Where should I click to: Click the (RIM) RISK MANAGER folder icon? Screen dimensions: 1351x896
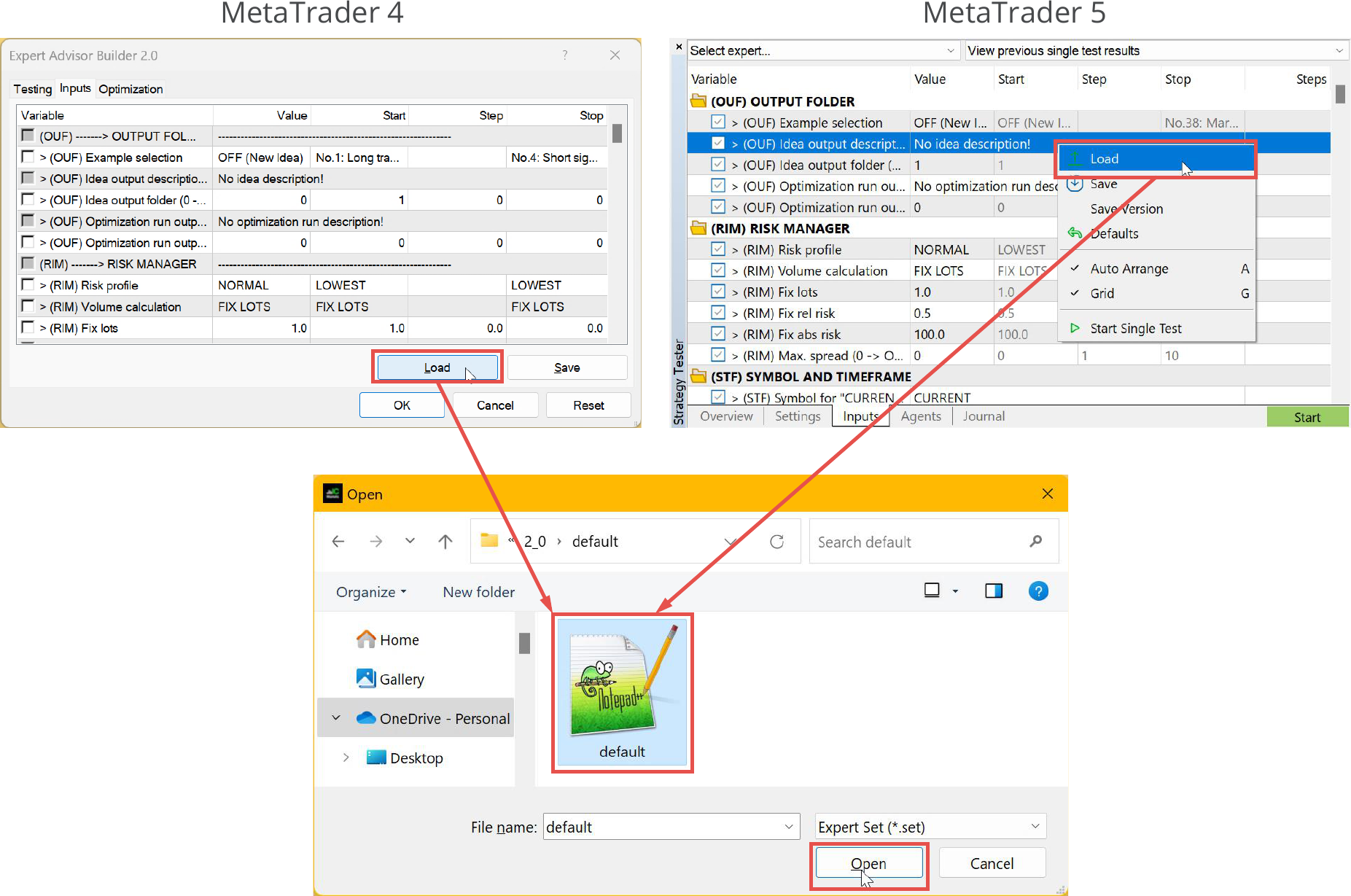(698, 228)
